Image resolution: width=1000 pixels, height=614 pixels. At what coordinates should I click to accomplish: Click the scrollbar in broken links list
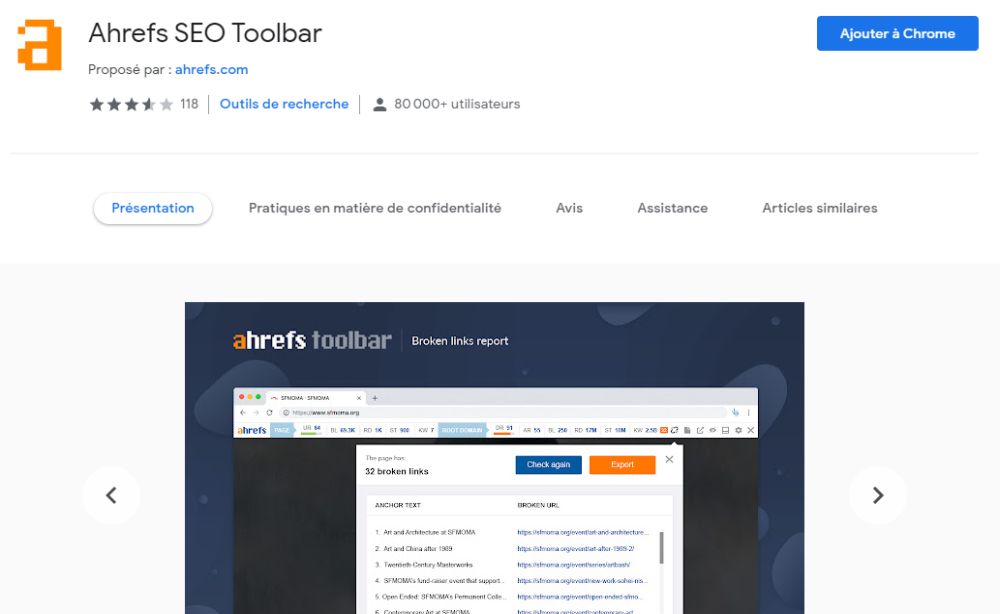[x=661, y=548]
